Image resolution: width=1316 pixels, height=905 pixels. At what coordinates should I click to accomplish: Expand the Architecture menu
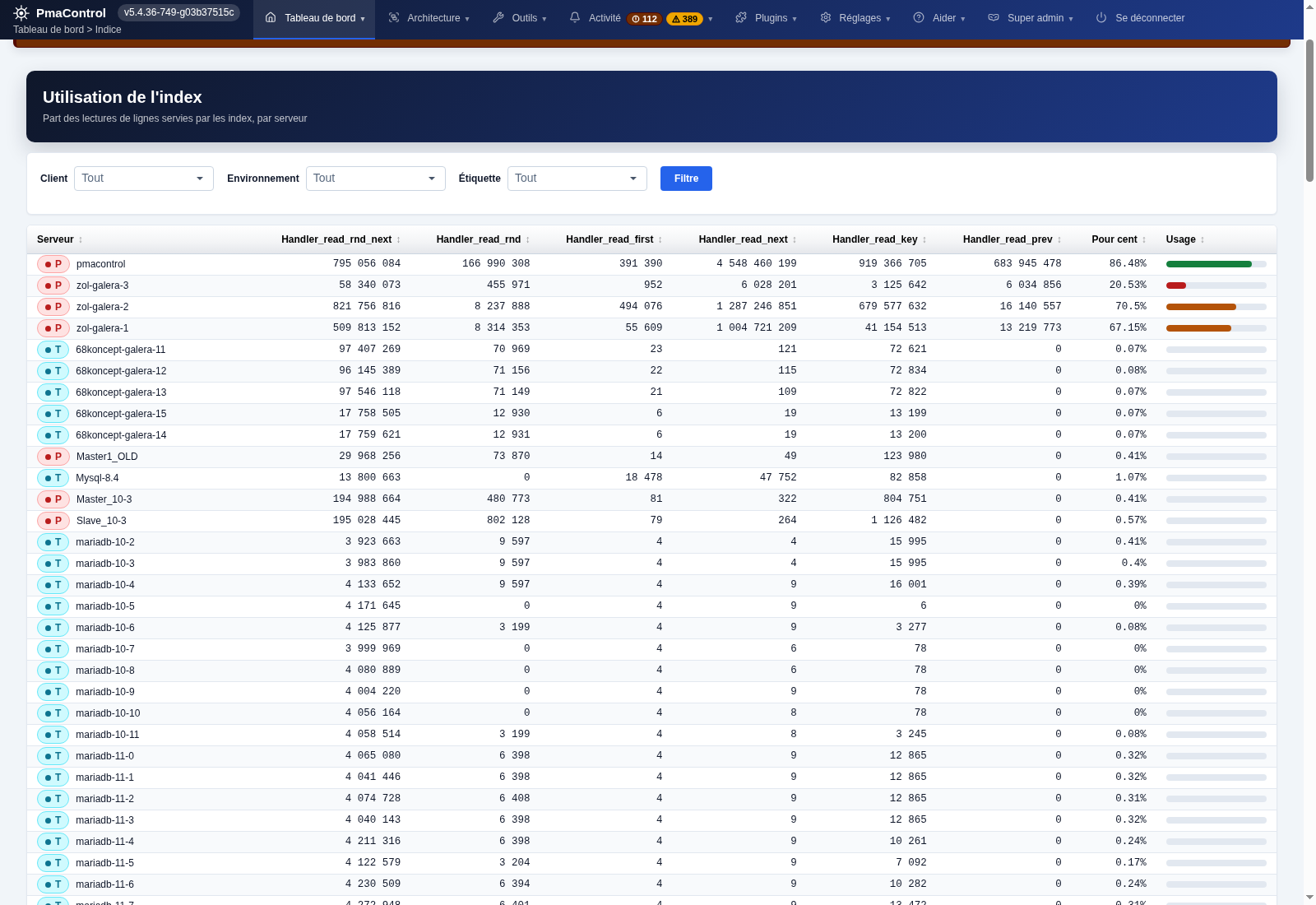467,19
